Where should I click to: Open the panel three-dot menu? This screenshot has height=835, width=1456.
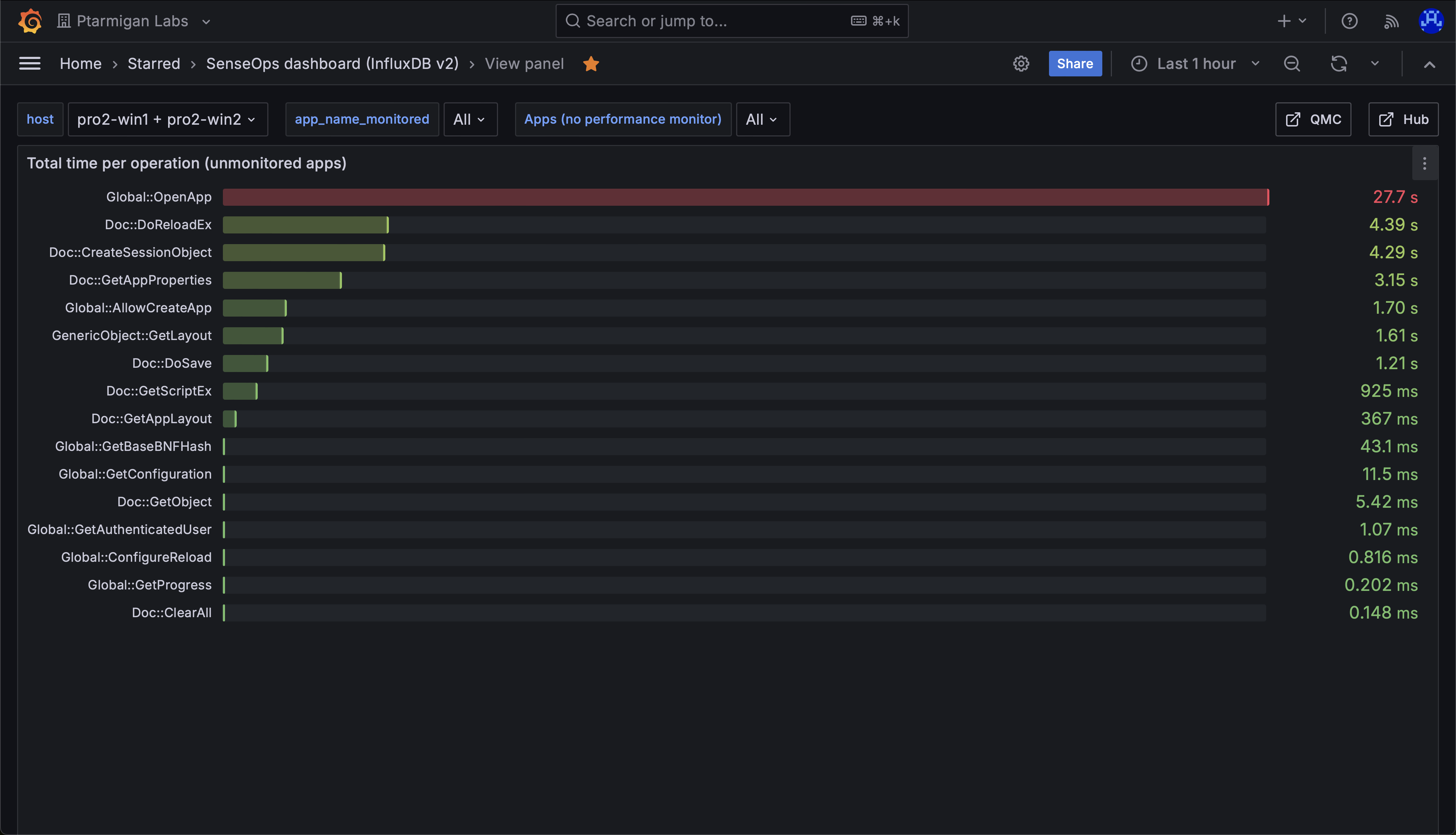click(x=1424, y=164)
